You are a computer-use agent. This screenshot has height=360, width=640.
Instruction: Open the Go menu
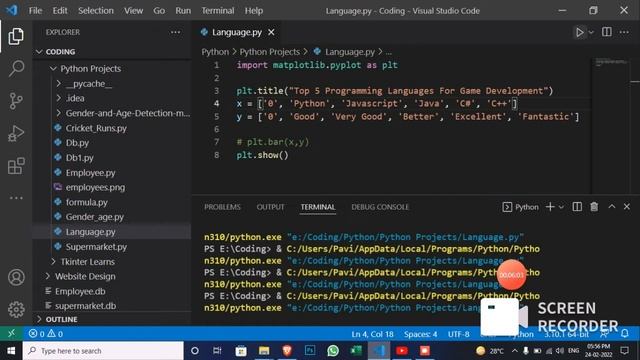pyautogui.click(x=159, y=11)
